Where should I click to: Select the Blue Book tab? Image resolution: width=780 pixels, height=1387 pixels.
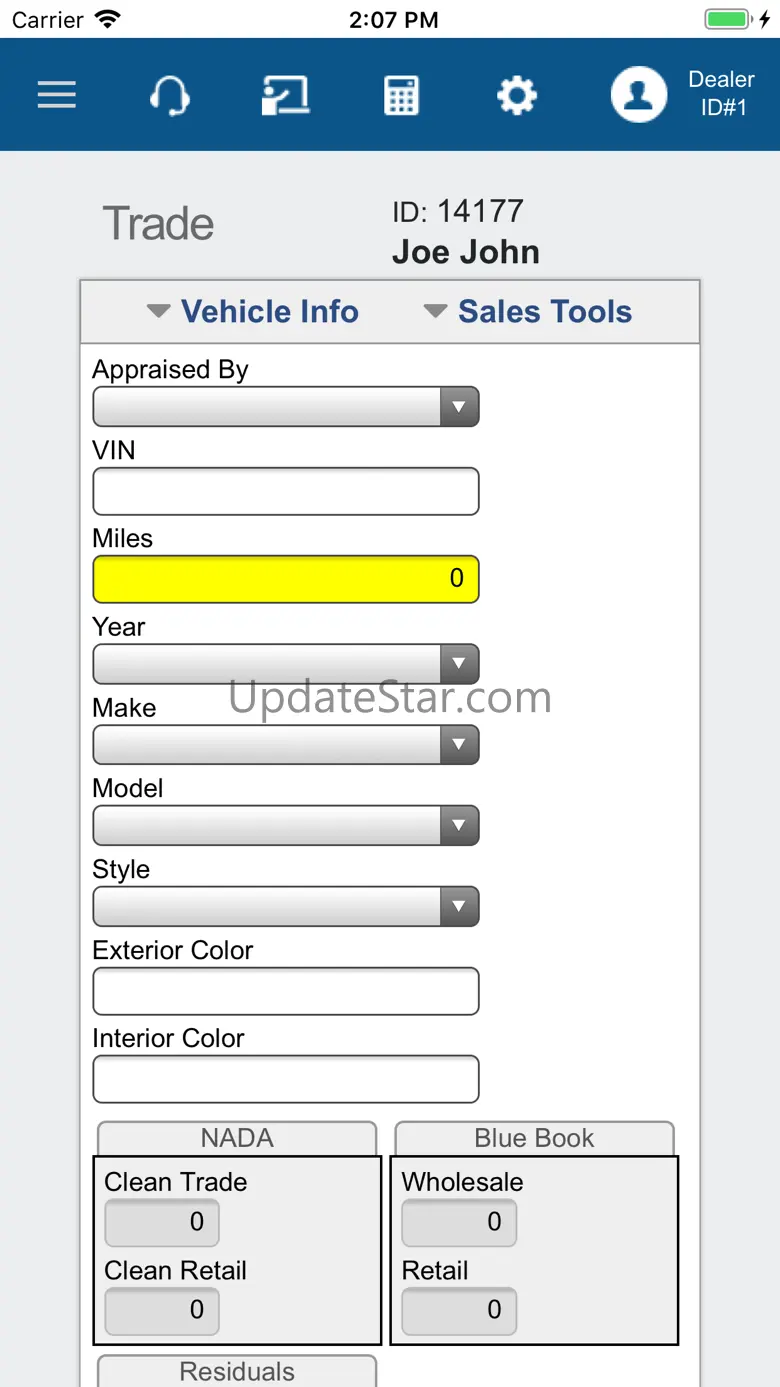pos(534,1138)
